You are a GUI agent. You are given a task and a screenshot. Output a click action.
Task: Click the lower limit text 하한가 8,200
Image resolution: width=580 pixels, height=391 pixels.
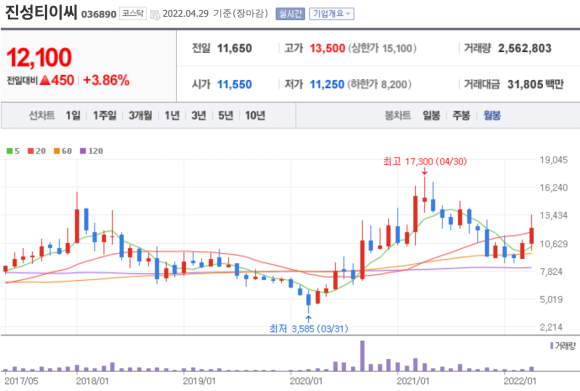click(x=380, y=85)
